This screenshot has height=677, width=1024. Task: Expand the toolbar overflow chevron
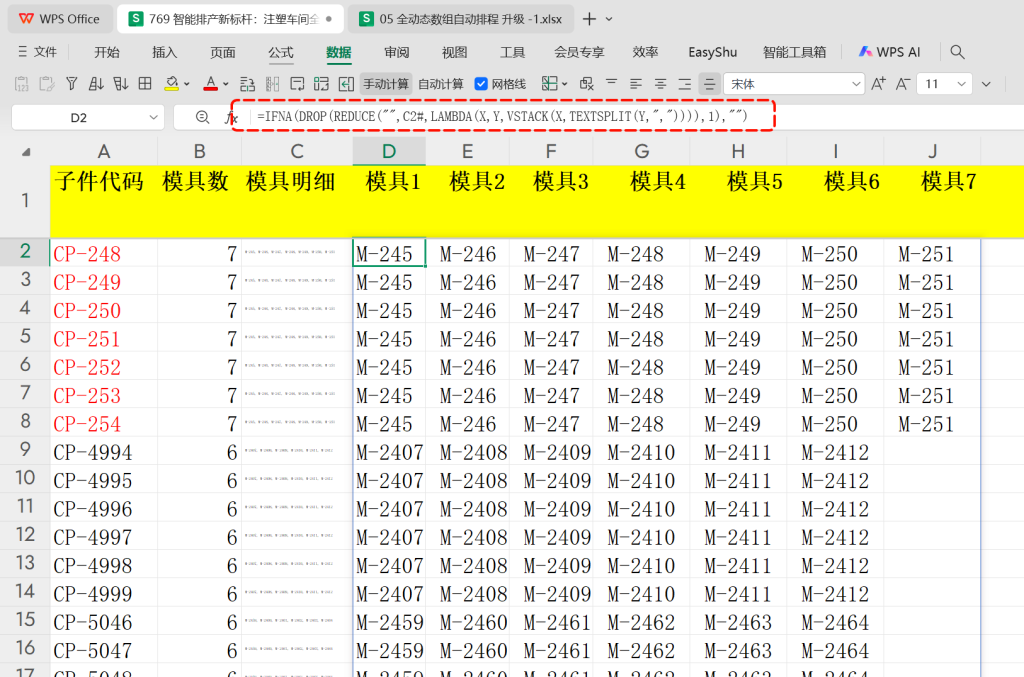986,84
